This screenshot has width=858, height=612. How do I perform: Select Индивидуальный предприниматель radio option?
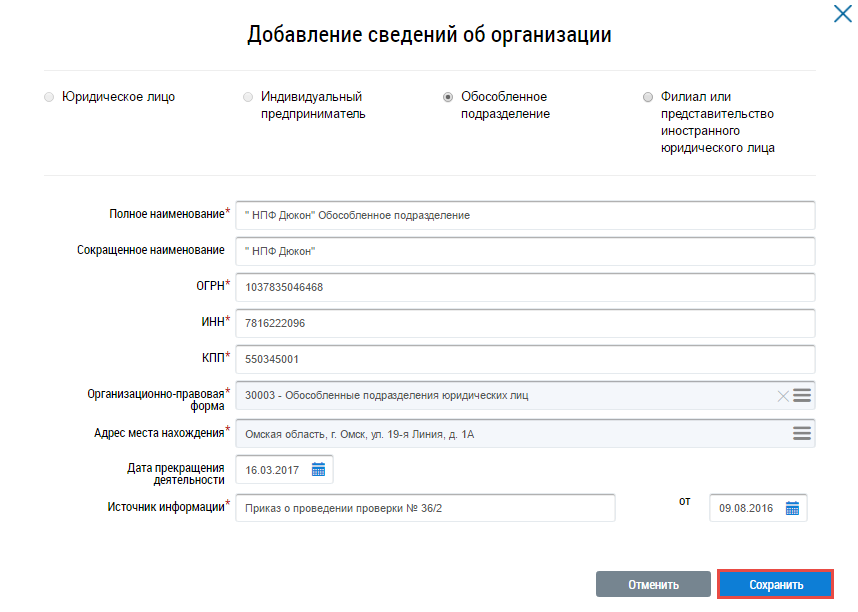[x=248, y=98]
